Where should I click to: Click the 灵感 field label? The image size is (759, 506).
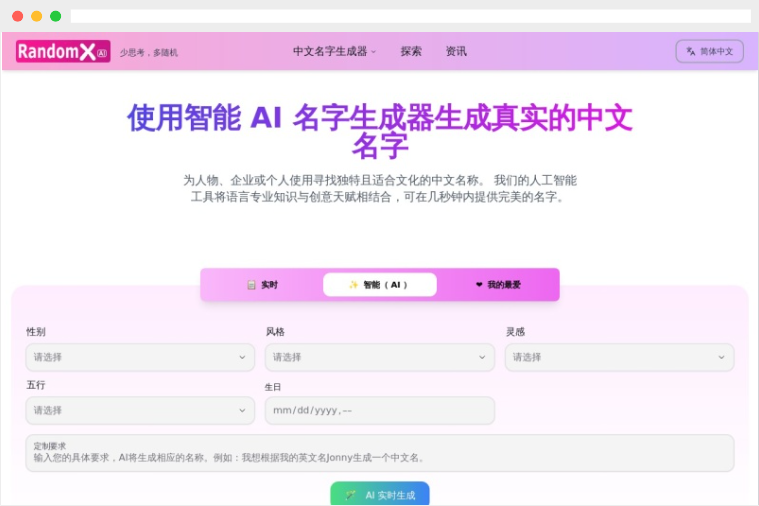click(x=516, y=332)
